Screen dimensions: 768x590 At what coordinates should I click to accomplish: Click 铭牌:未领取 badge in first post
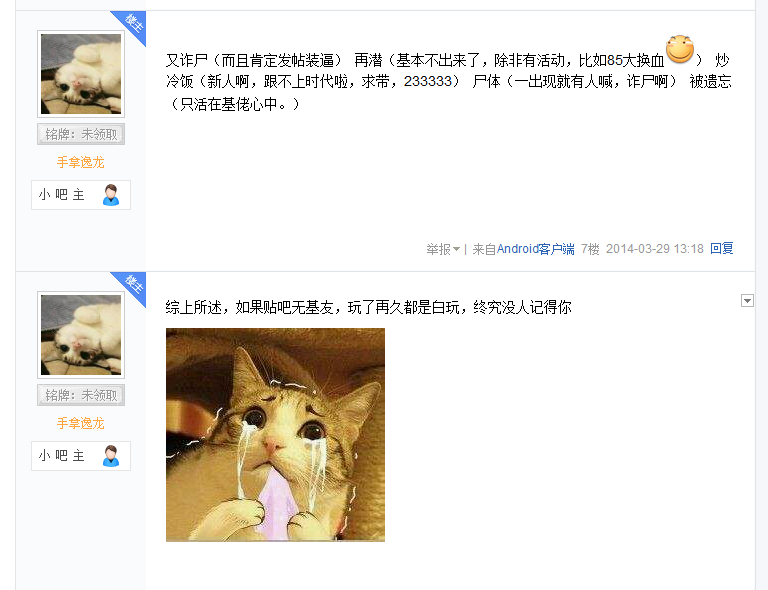tap(81, 134)
